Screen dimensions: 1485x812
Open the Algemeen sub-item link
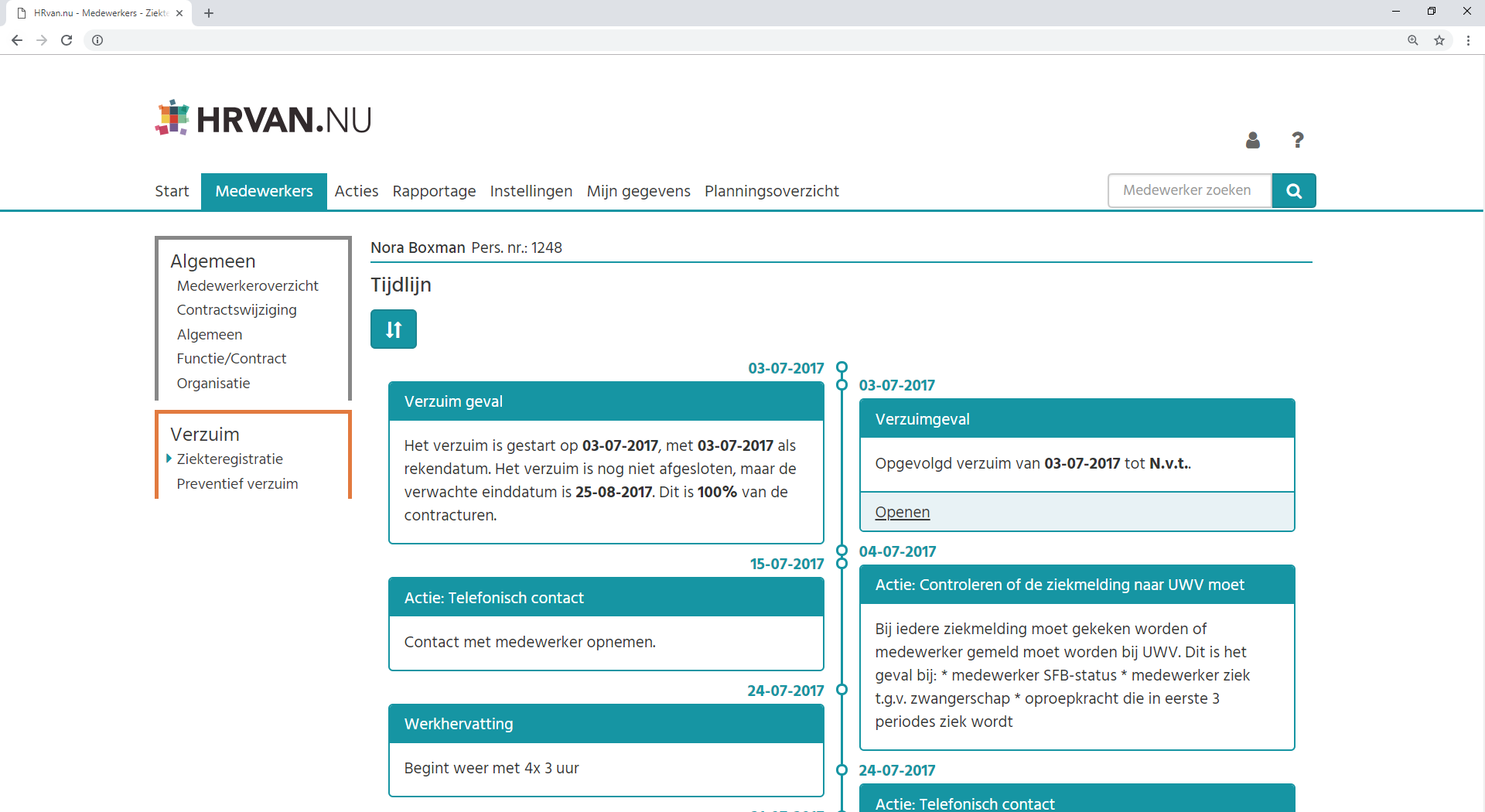pyautogui.click(x=210, y=335)
